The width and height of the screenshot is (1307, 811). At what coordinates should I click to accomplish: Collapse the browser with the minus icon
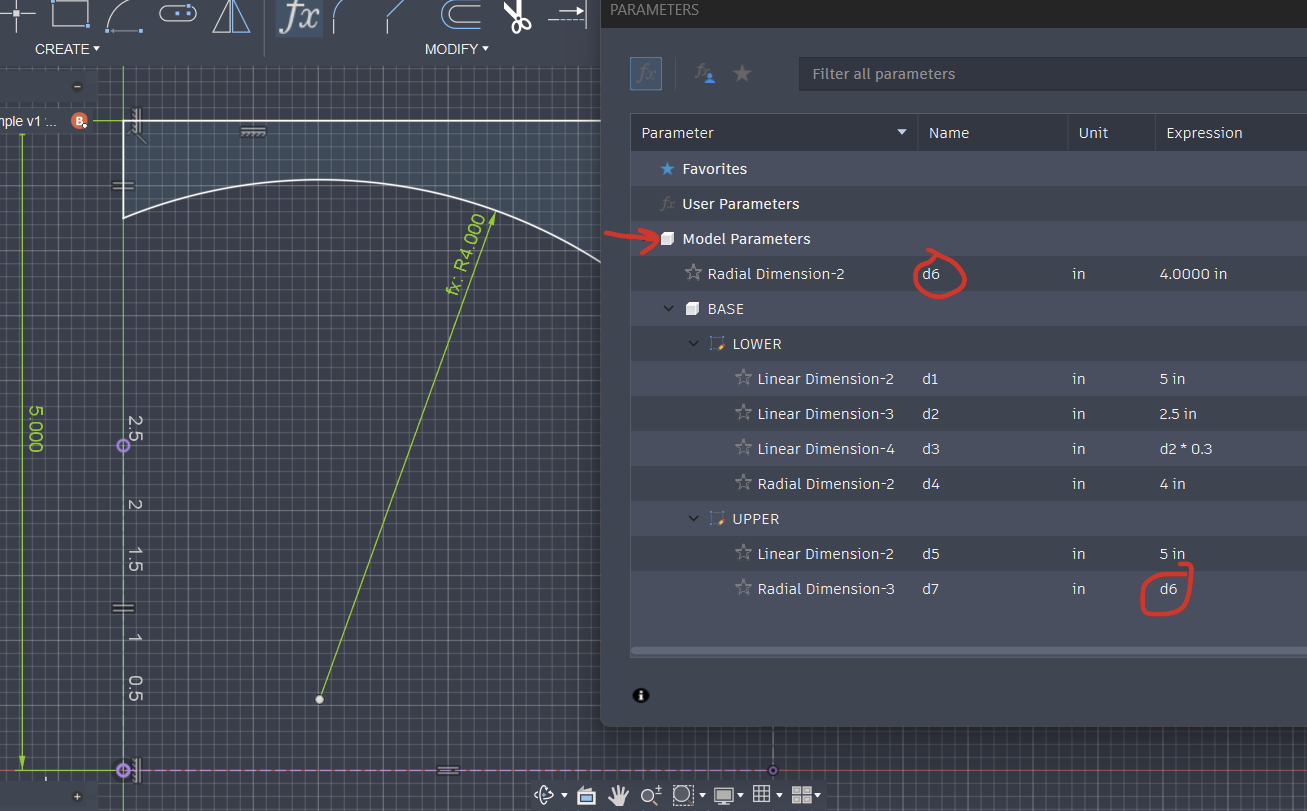[x=78, y=86]
